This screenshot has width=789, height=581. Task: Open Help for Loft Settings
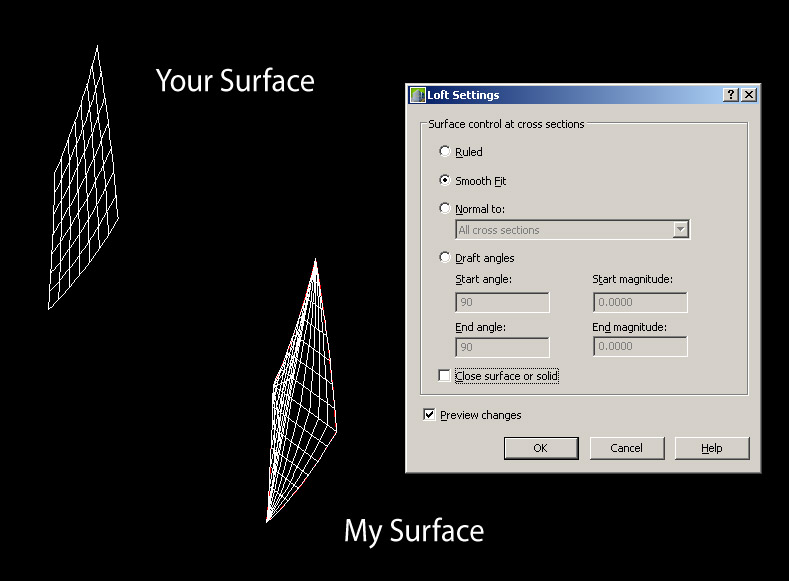coord(712,448)
